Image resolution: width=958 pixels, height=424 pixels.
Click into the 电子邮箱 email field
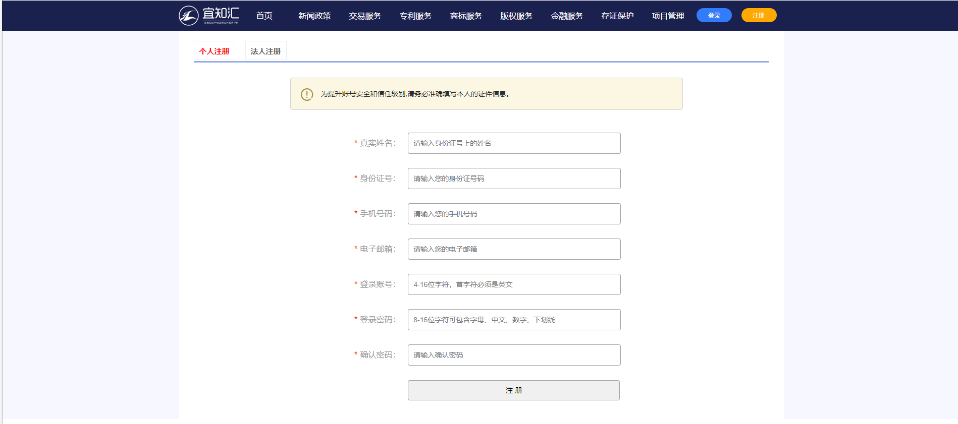(514, 249)
